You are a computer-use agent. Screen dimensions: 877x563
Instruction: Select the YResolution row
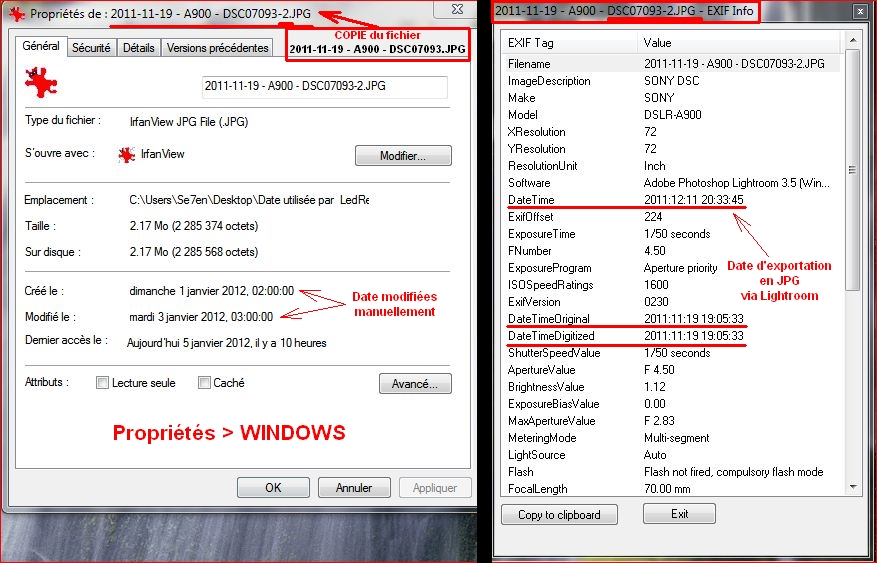pyautogui.click(x=671, y=149)
